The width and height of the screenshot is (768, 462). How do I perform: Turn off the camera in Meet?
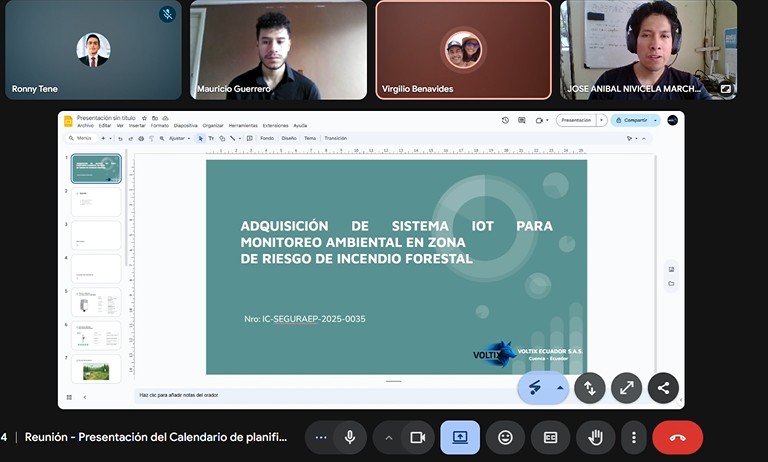tap(417, 438)
